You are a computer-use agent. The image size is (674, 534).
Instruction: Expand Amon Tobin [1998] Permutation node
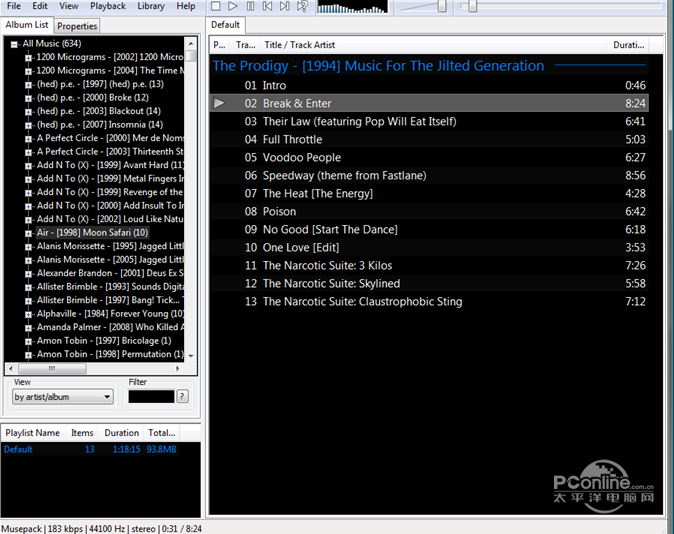click(28, 355)
